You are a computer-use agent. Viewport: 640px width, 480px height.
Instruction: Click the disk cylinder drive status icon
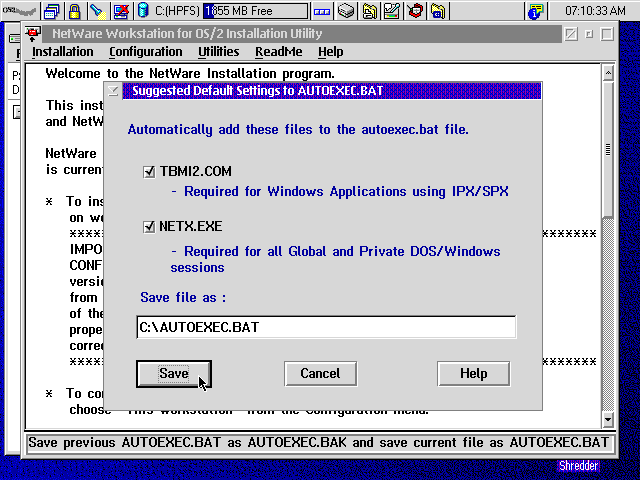click(143, 11)
